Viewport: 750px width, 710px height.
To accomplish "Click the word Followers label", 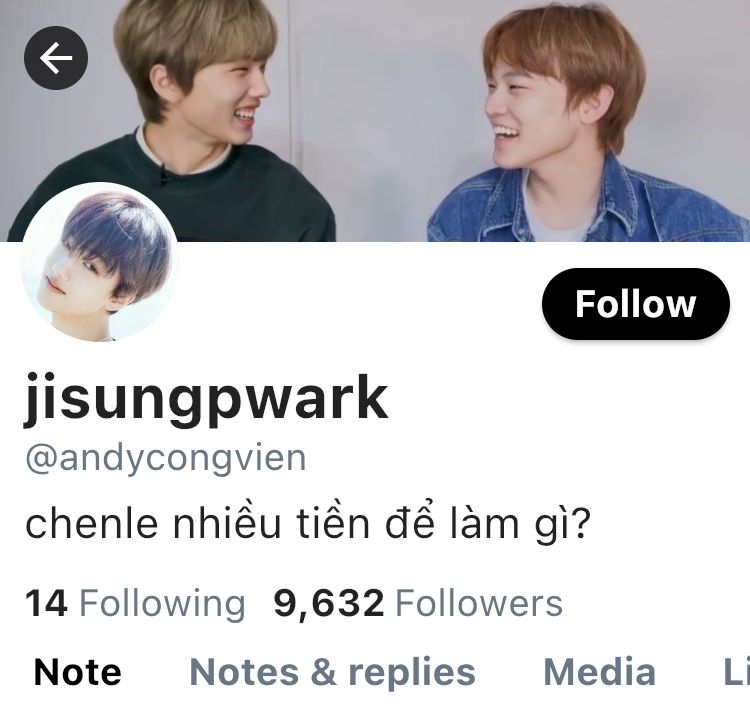I will click(479, 603).
